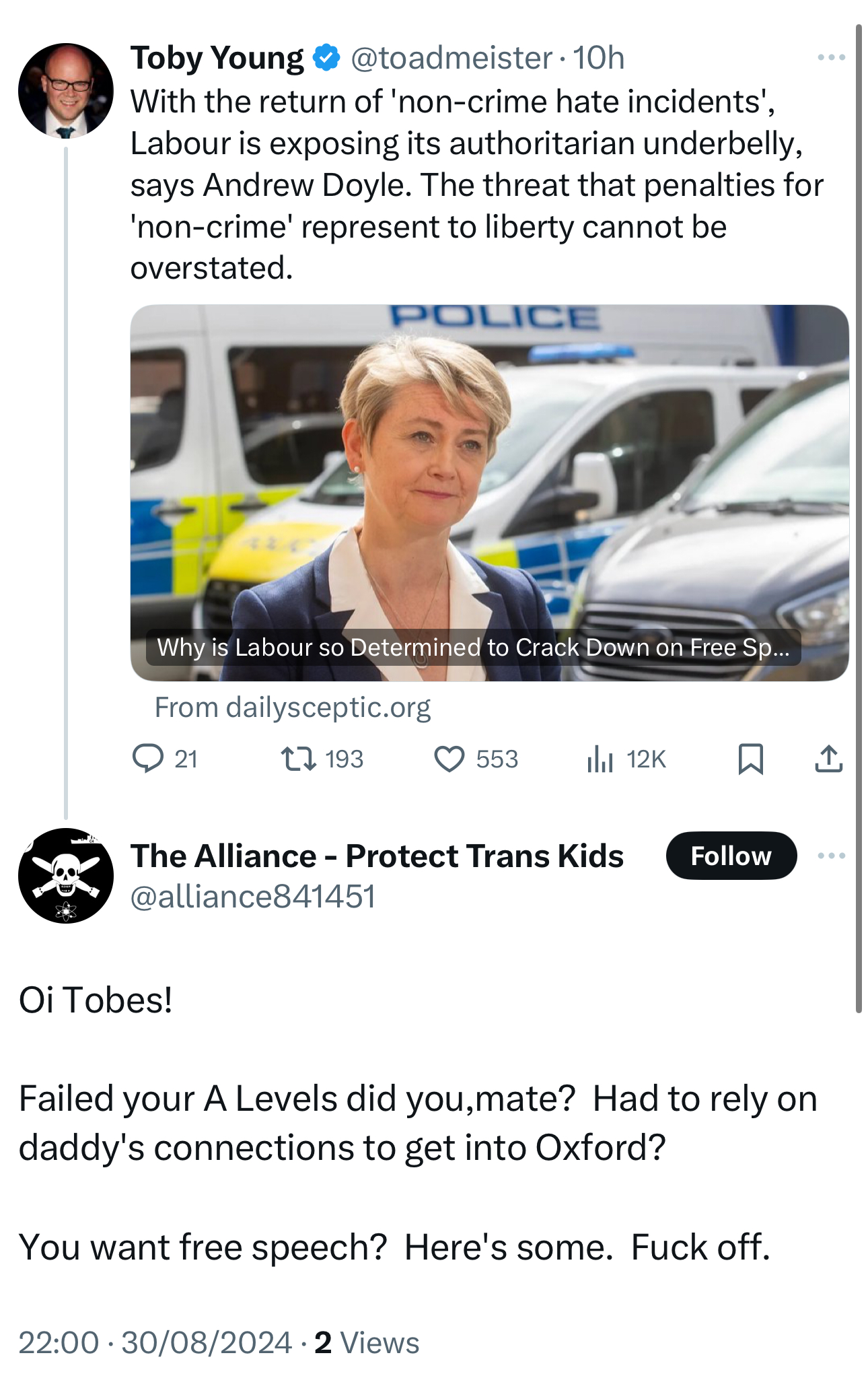Like the tweet with heart icon
This screenshot has width=868, height=1374.
coord(449,759)
